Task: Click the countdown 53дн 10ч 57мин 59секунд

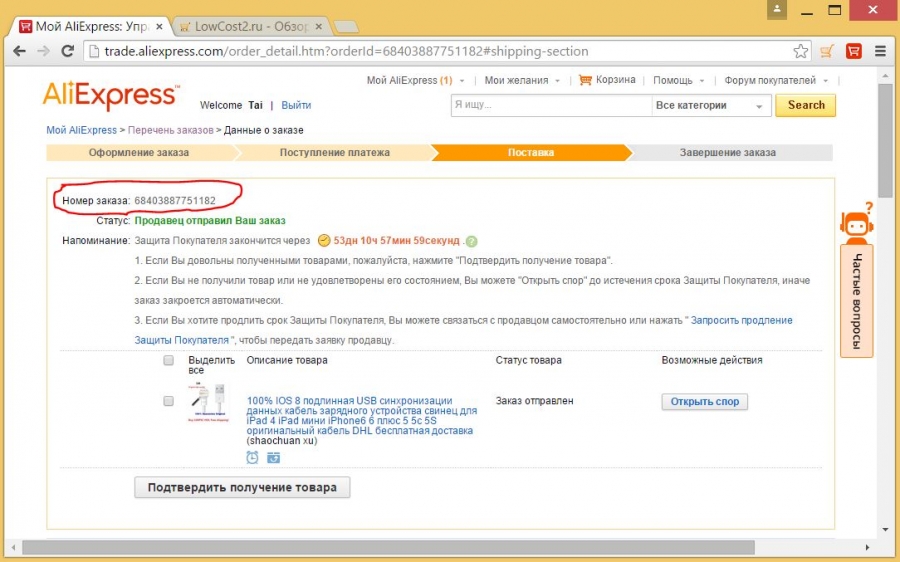Action: 397,241
